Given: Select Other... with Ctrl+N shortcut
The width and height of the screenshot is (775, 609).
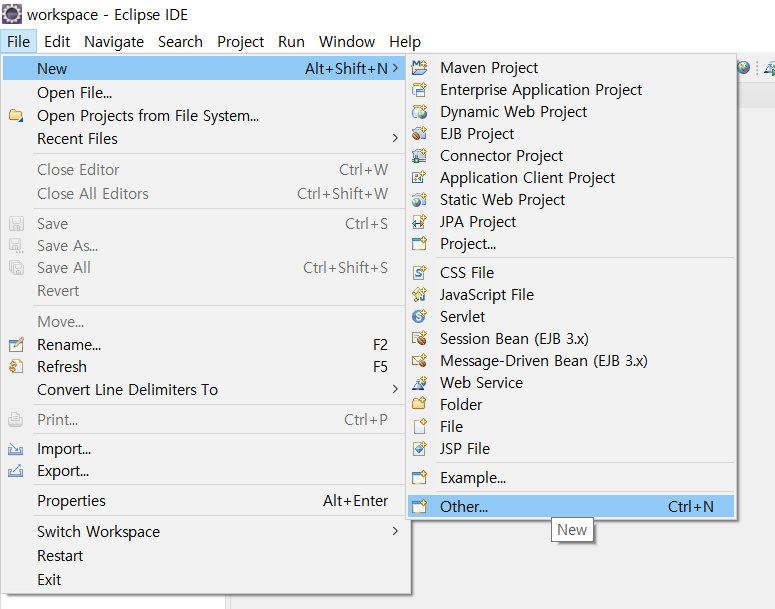Looking at the screenshot, I should 571,506.
